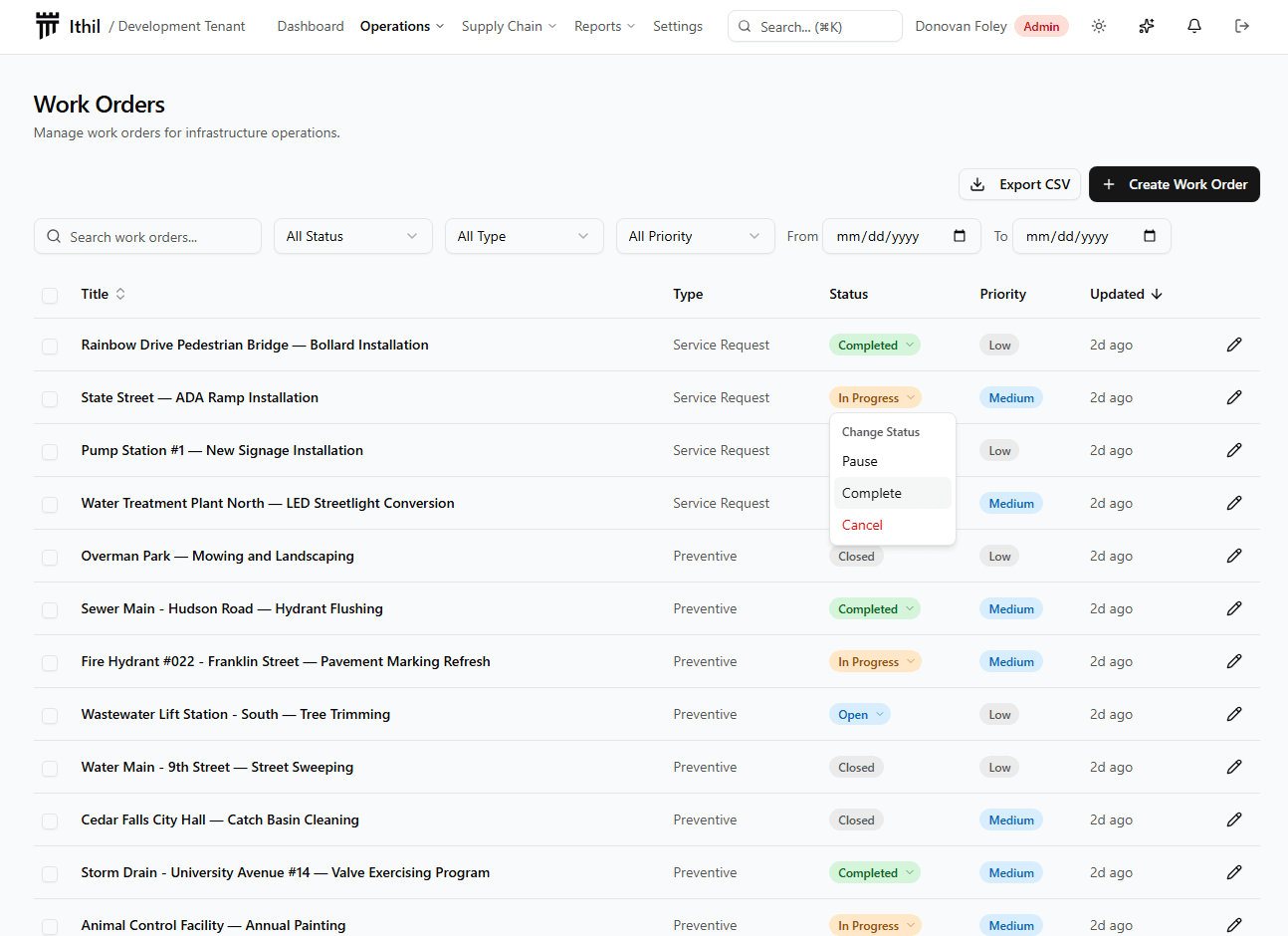The height and width of the screenshot is (936, 1288).
Task: Select Overman Park row checkbox
Action: tap(50, 557)
